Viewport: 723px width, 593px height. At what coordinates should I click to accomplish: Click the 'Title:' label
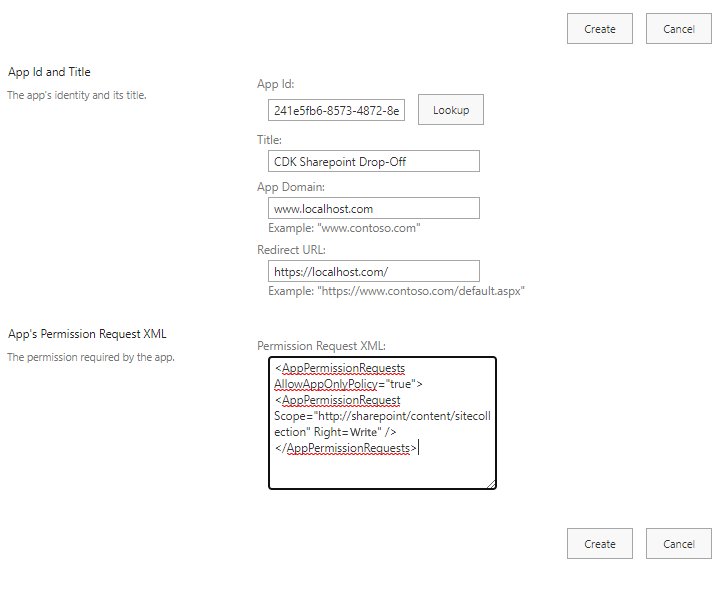(x=269, y=140)
